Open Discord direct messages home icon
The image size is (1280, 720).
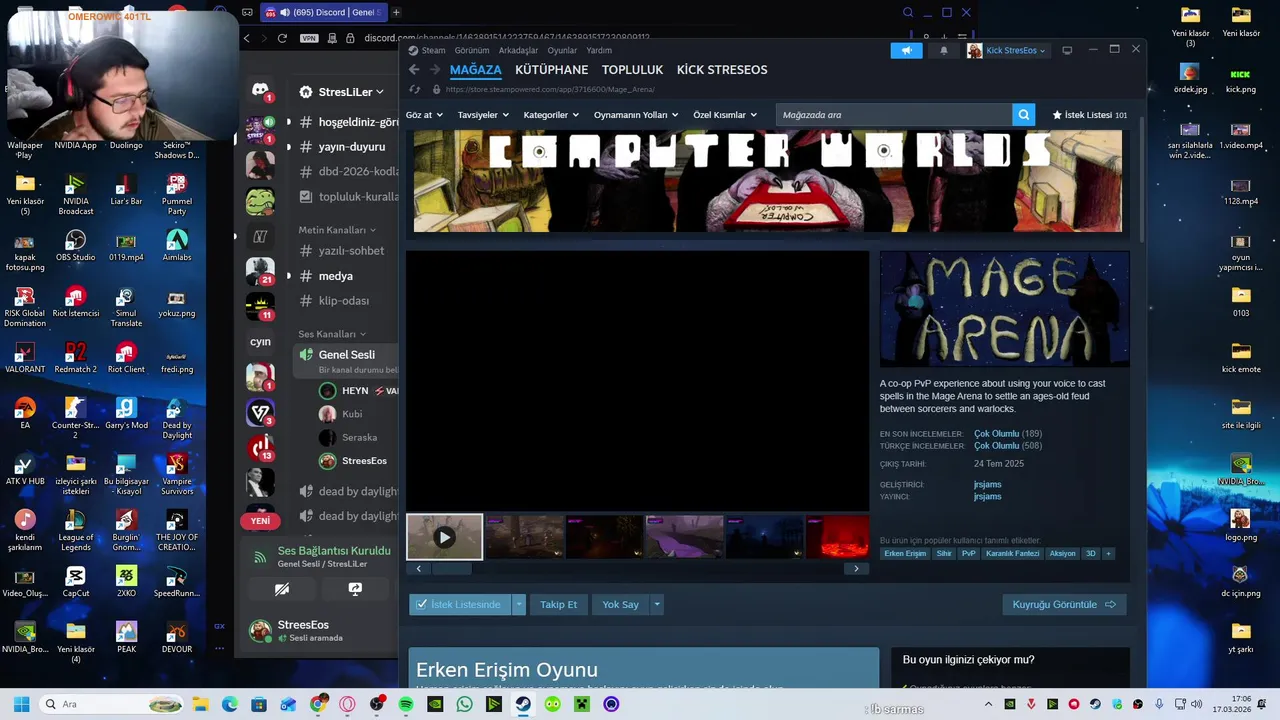(260, 90)
